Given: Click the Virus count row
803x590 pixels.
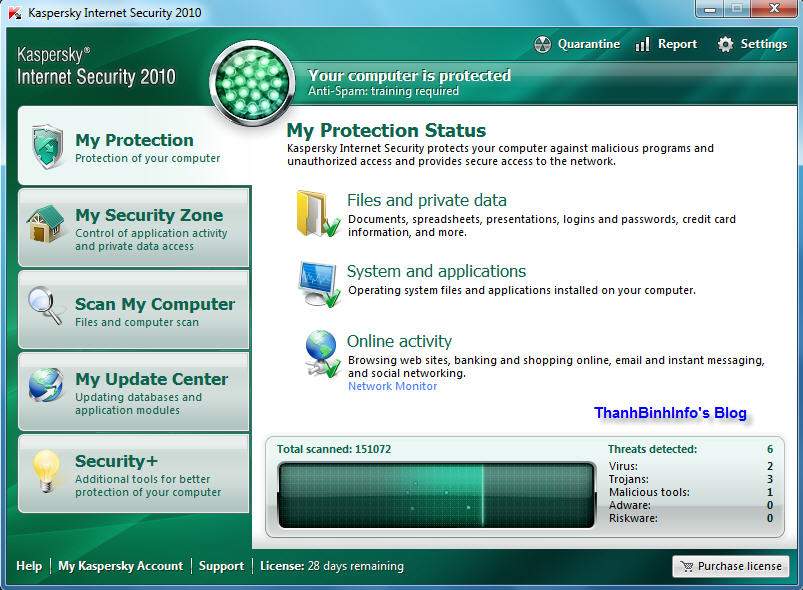Looking at the screenshot, I should pyautogui.click(x=691, y=466).
